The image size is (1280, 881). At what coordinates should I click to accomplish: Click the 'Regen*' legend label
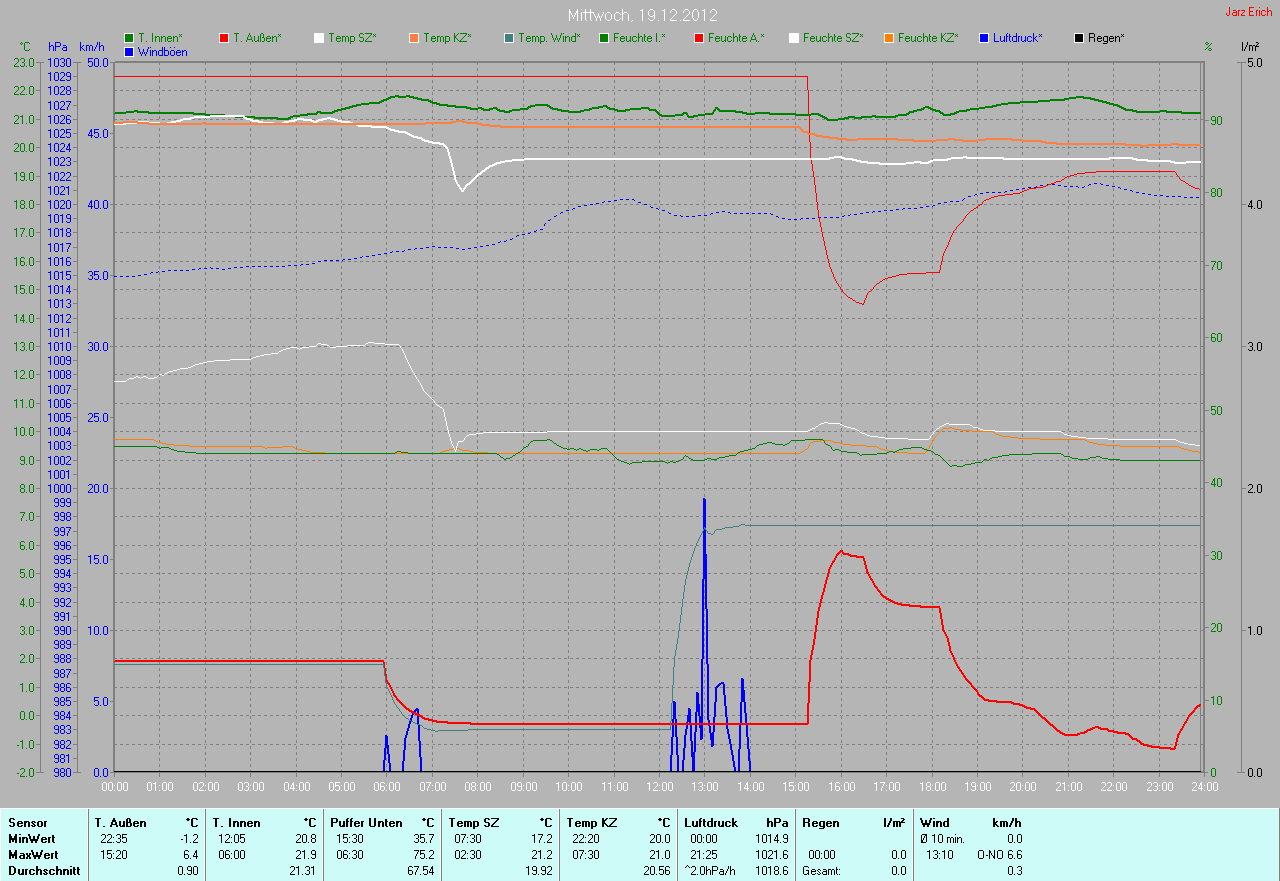click(1106, 38)
